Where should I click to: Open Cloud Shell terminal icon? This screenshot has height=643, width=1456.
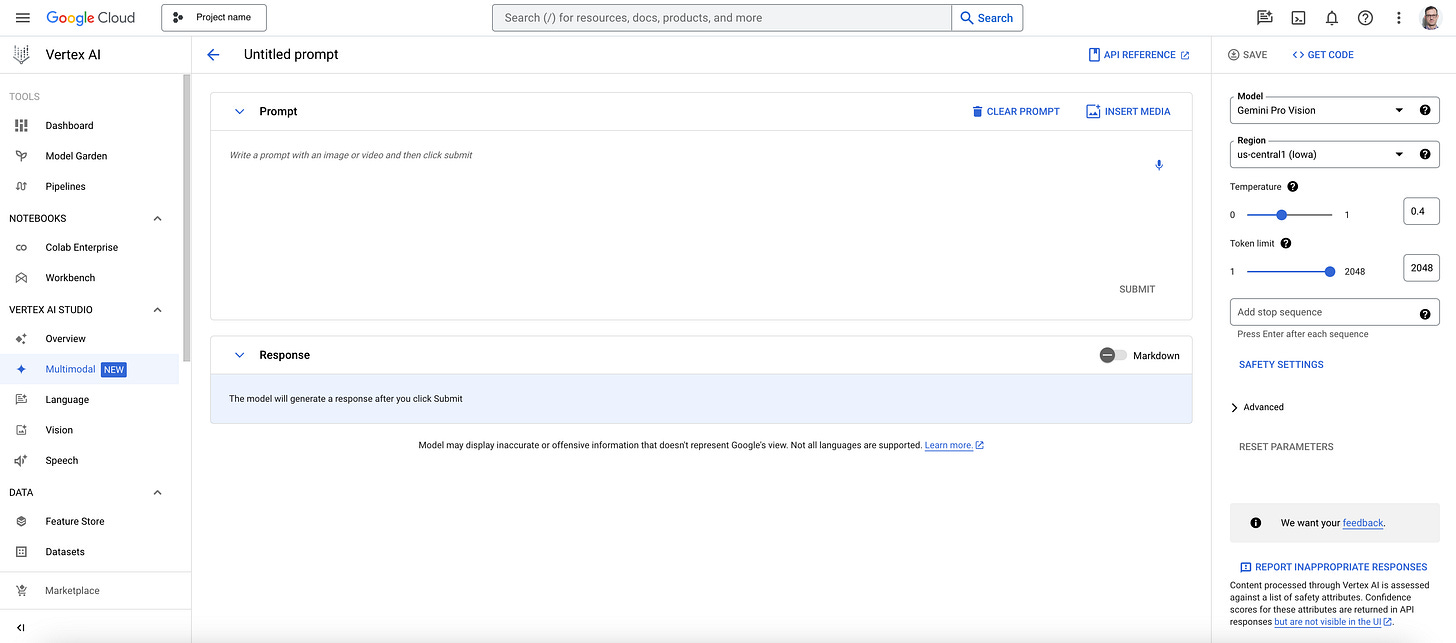click(x=1299, y=18)
